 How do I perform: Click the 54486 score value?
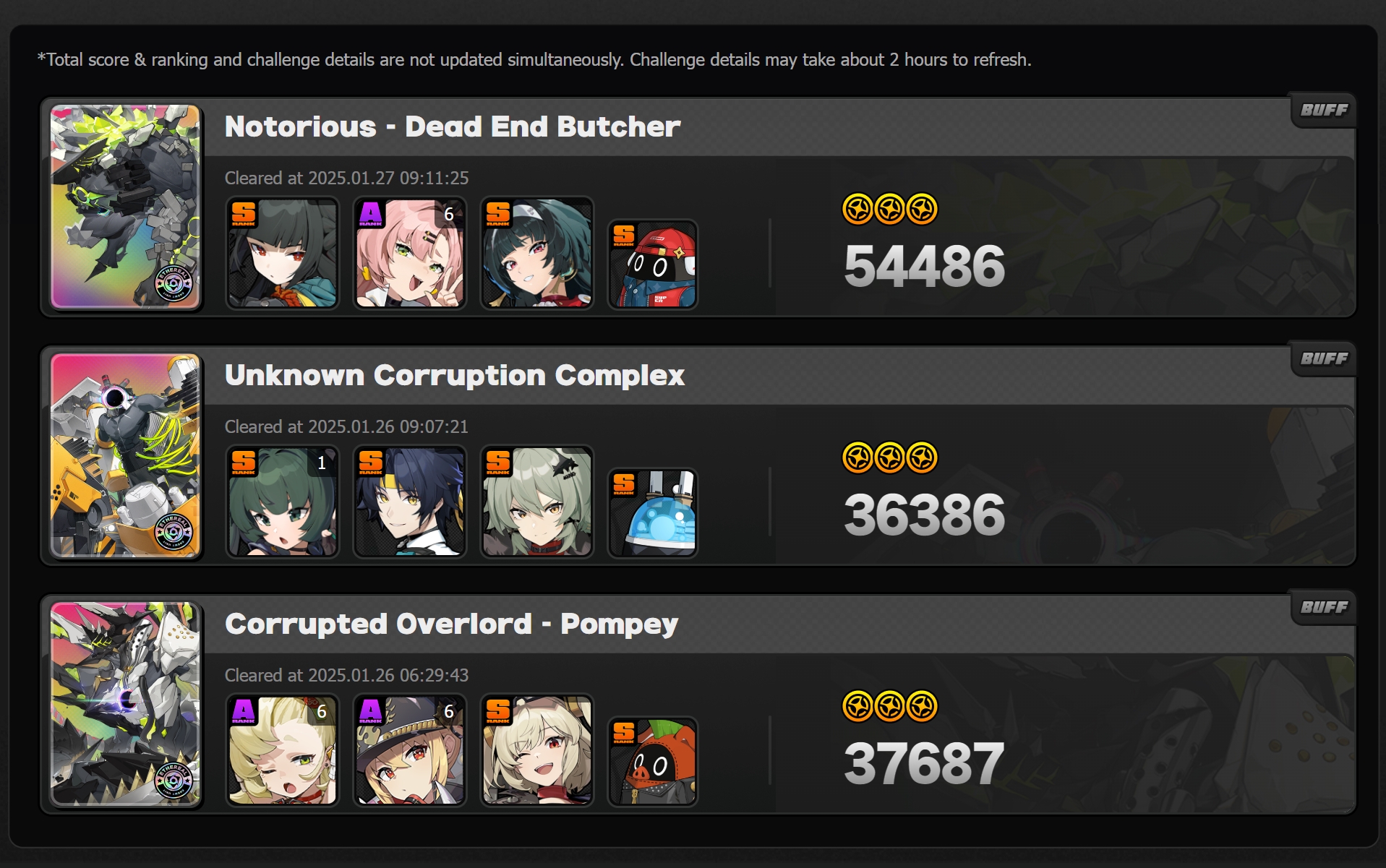pyautogui.click(x=924, y=266)
